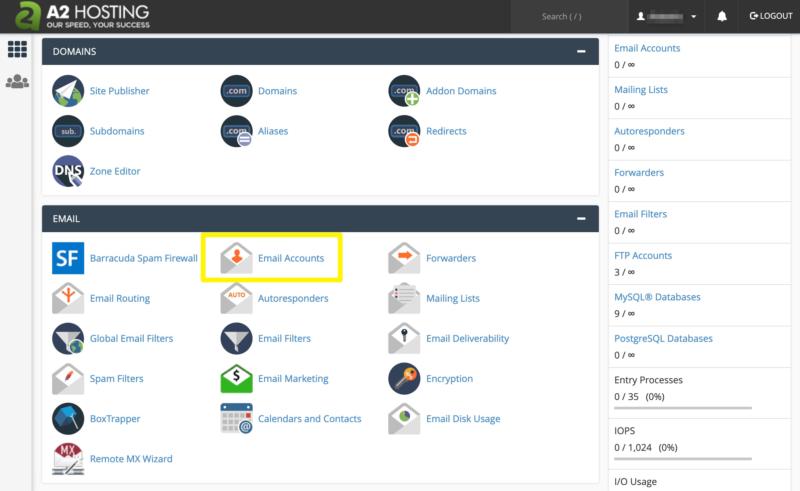Click the Zone Editor DNS icon
This screenshot has width=800, height=491.
[68, 171]
